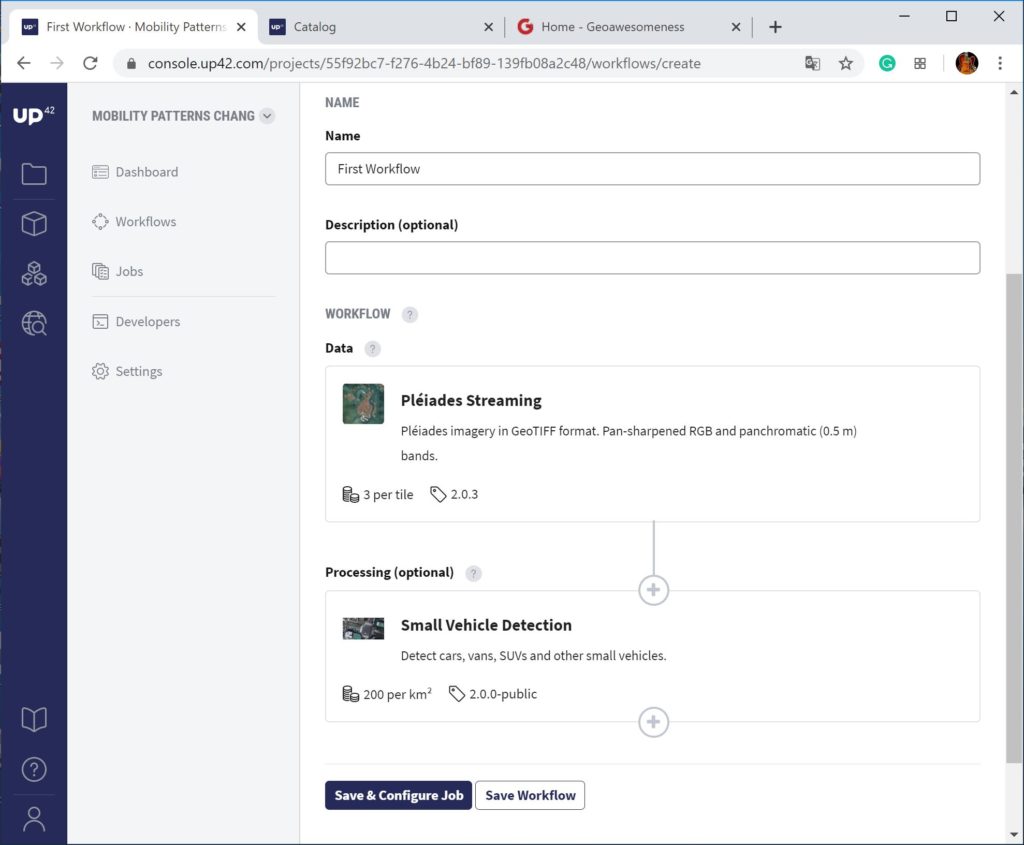Screen dimensions: 1024x845
Task: Click the scrollbar down arrow
Action: pos(1014,834)
